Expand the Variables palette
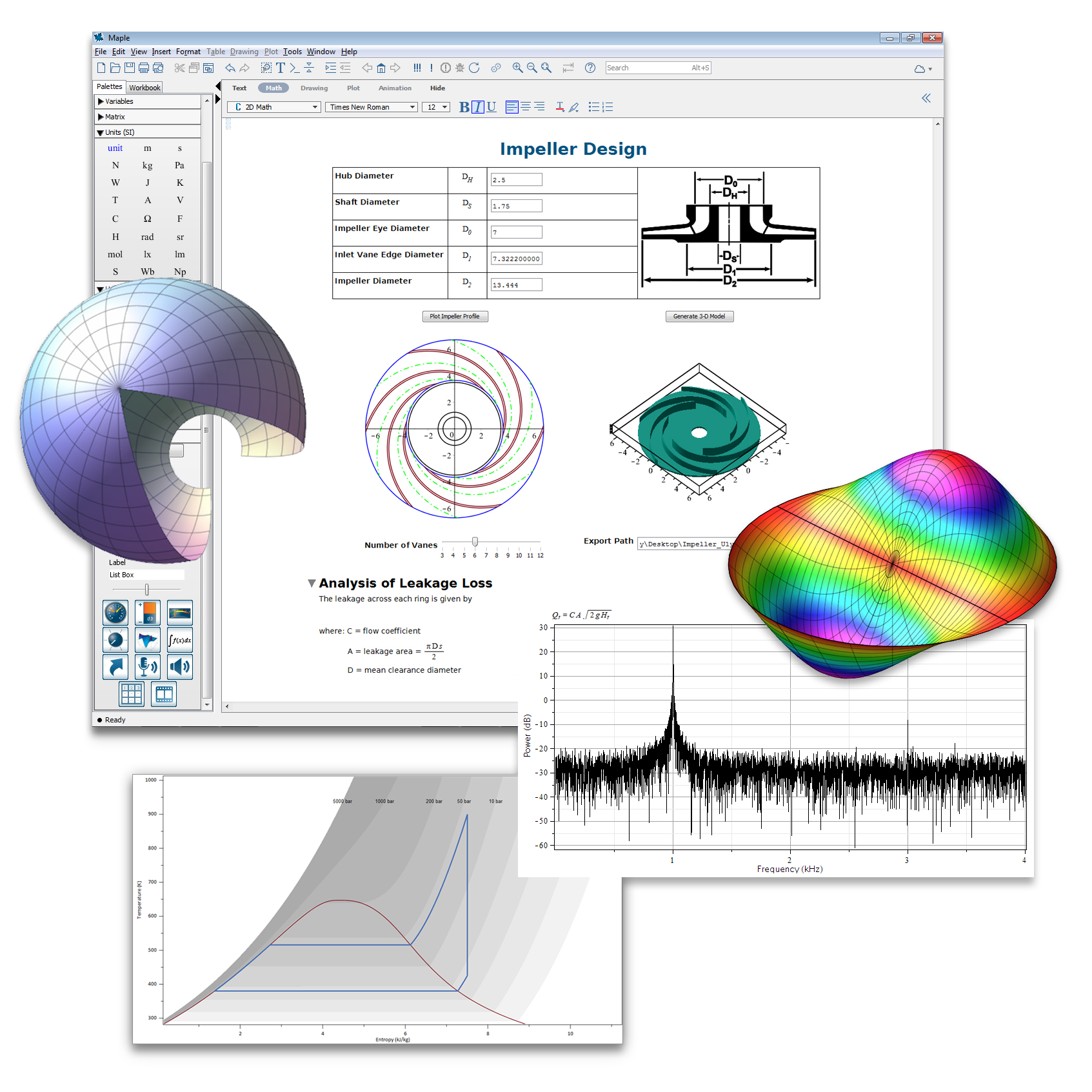Viewport: 1092px width, 1092px height. (x=101, y=101)
